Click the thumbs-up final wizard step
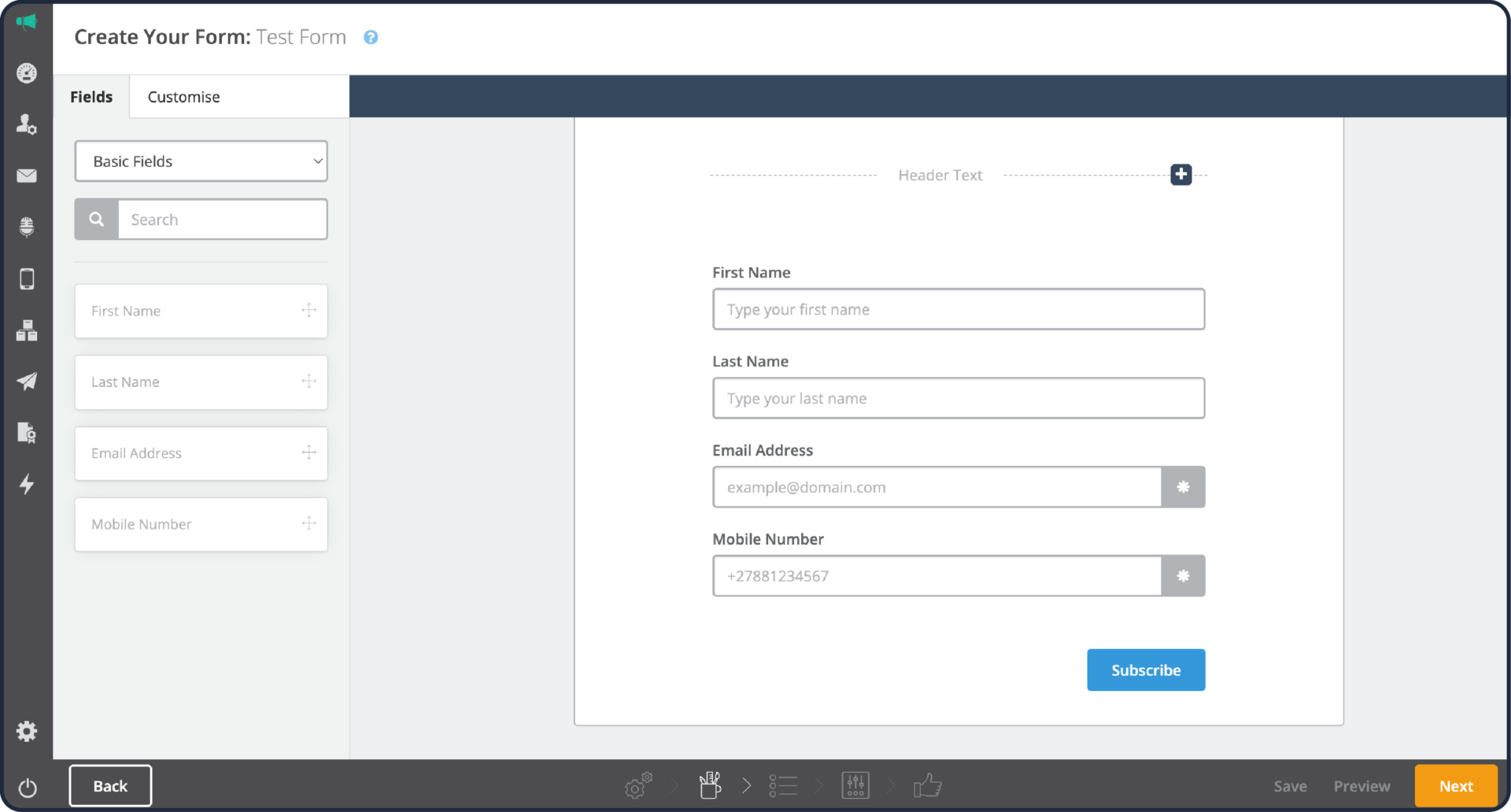The height and width of the screenshot is (812, 1511). click(928, 784)
